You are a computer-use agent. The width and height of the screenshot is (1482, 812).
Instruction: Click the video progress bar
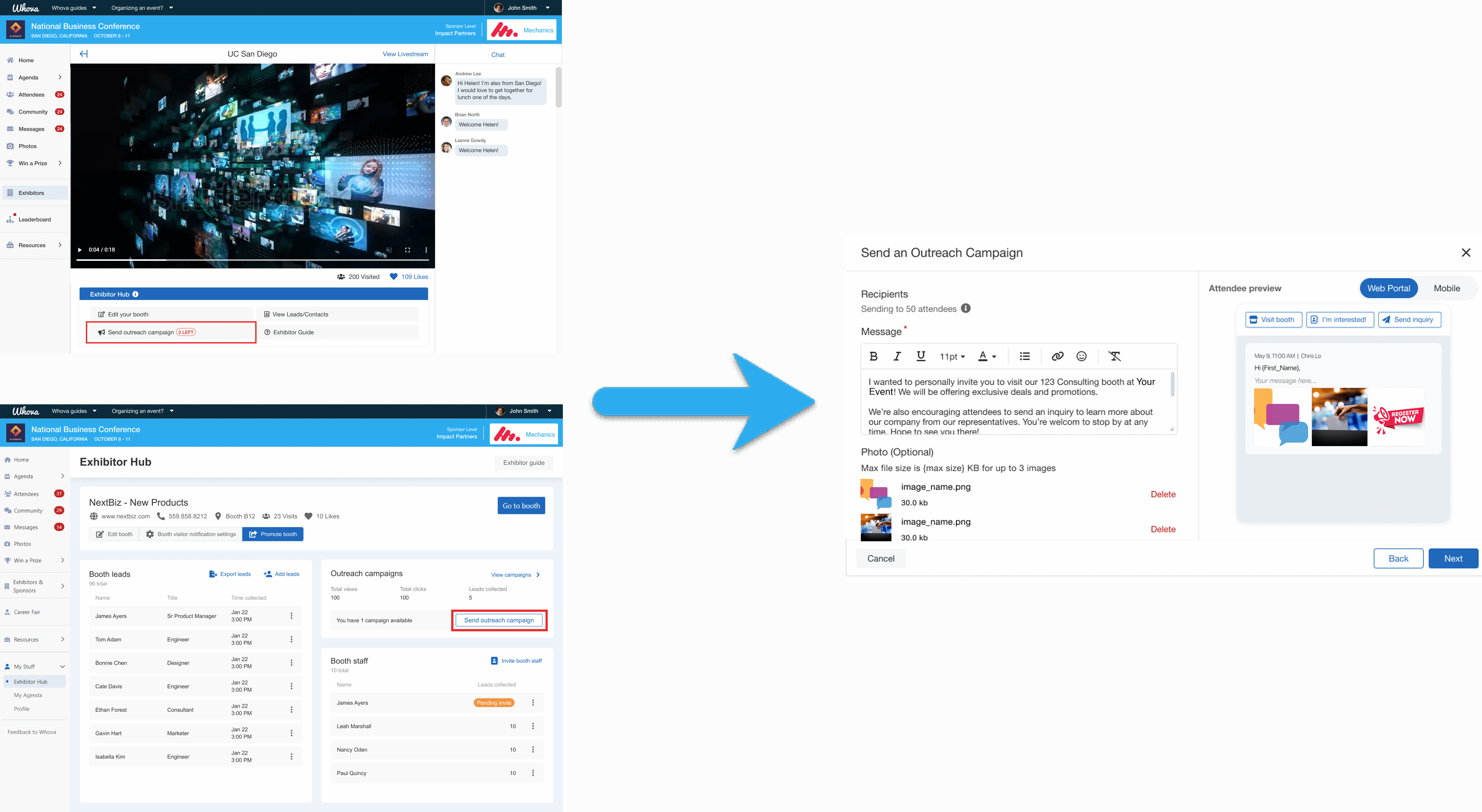click(253, 260)
